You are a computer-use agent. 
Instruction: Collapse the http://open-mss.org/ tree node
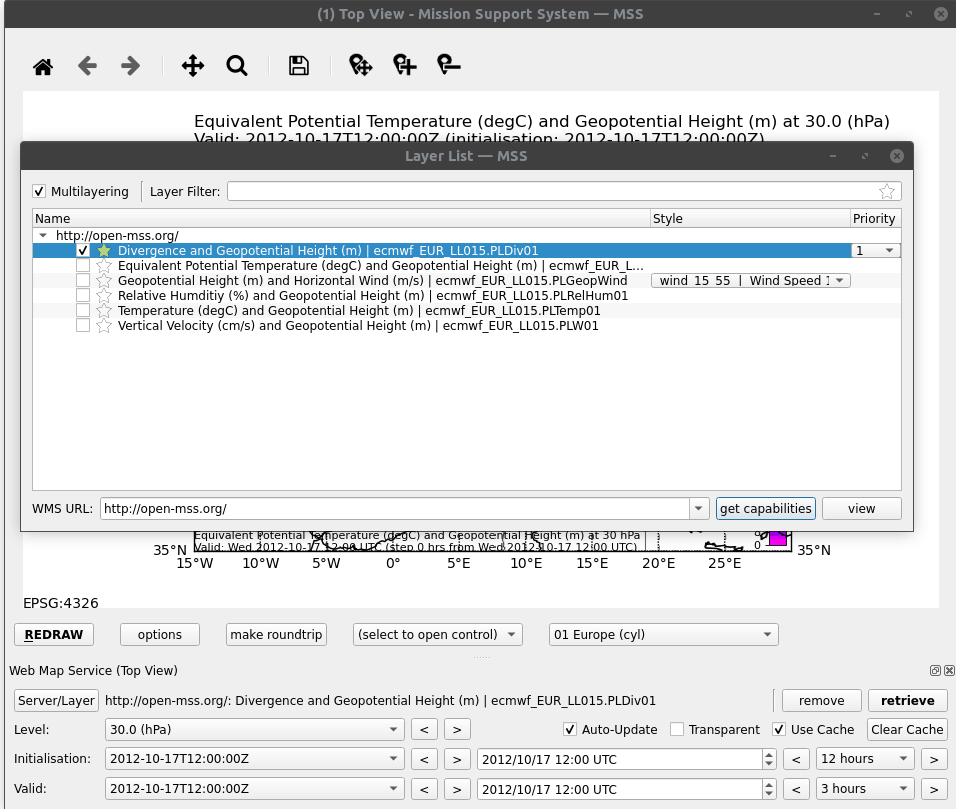point(41,235)
